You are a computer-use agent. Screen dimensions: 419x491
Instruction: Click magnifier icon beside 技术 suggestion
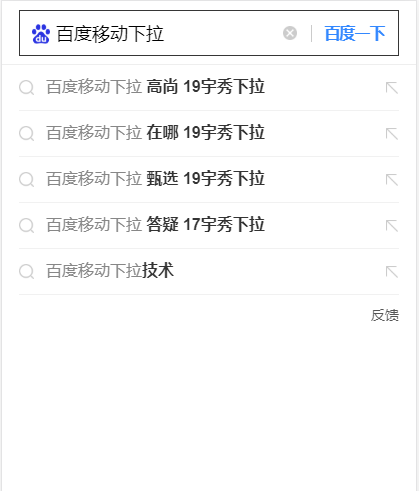[x=27, y=272]
